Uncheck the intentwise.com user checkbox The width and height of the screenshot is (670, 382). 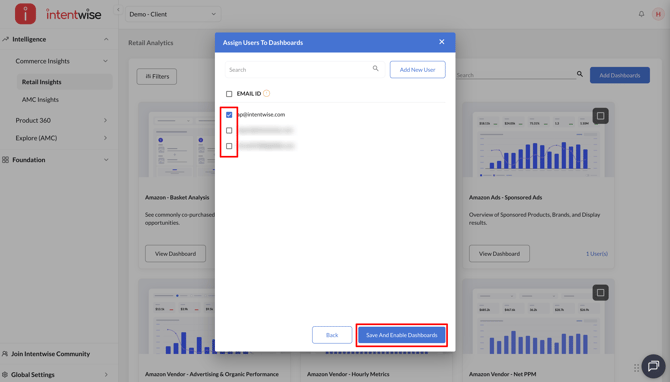pos(229,115)
